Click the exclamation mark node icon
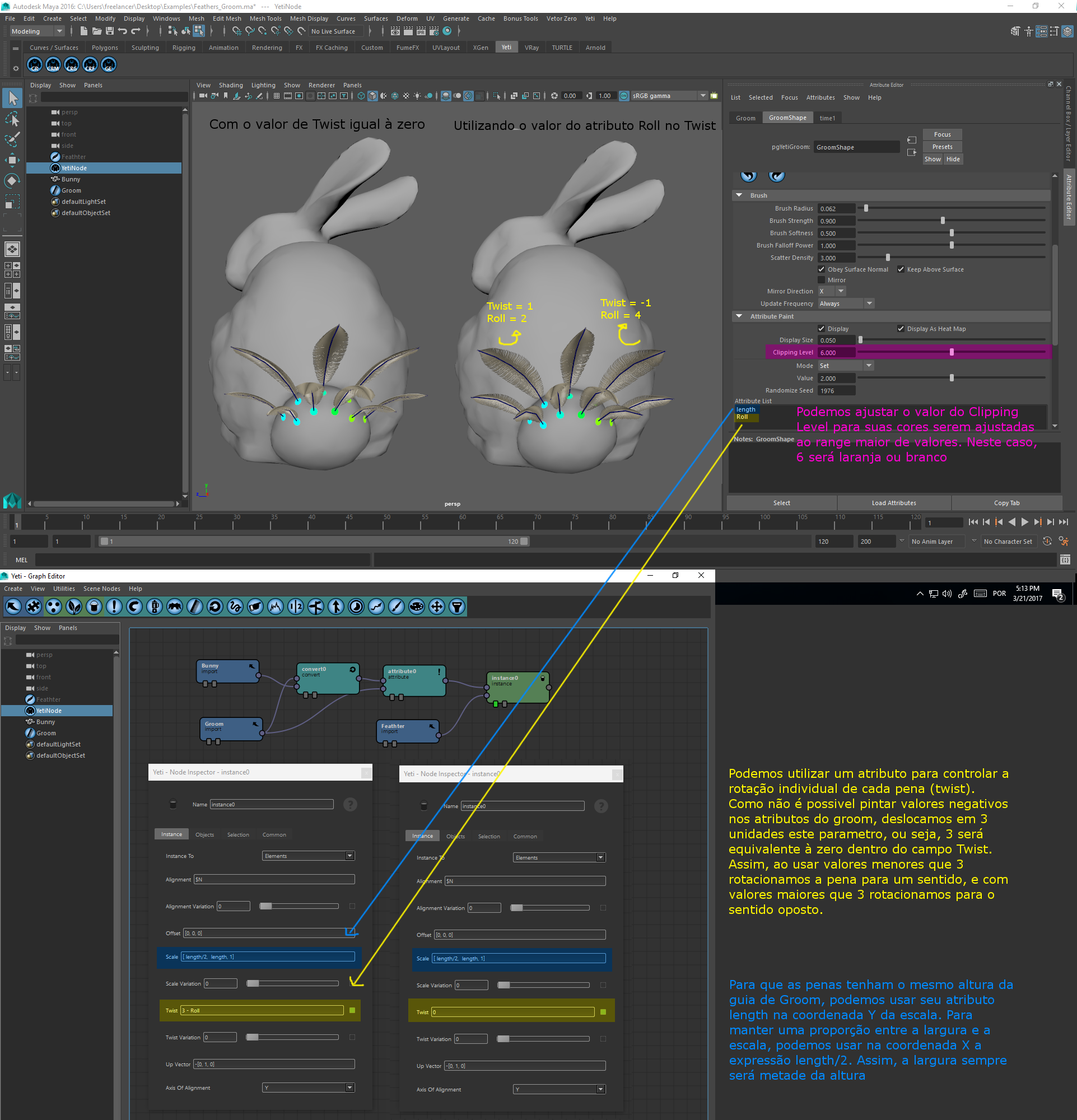Screen dimensions: 1077x1120 coord(114,607)
